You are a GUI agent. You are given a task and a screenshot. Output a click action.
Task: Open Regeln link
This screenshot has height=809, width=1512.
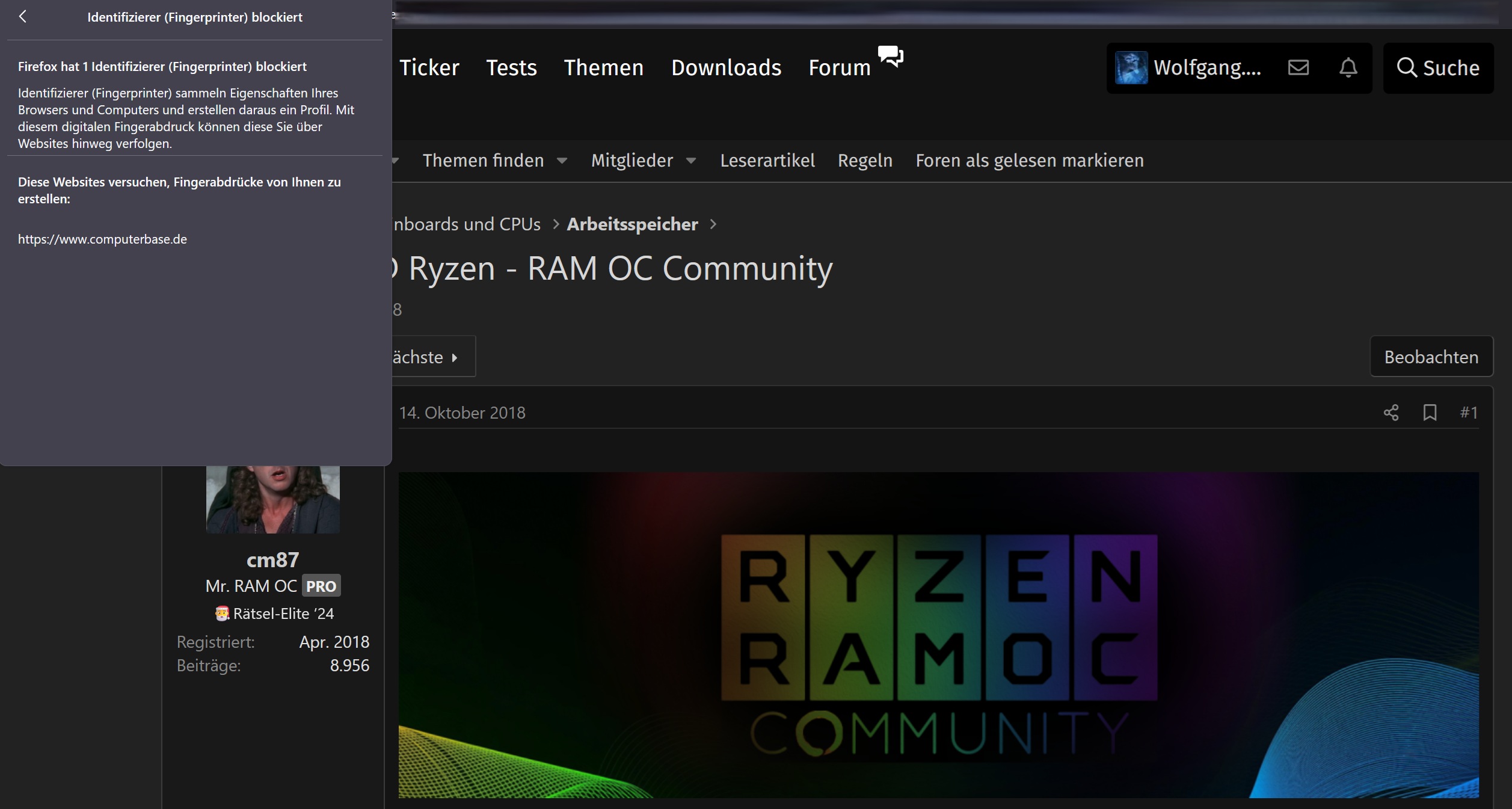pos(865,161)
